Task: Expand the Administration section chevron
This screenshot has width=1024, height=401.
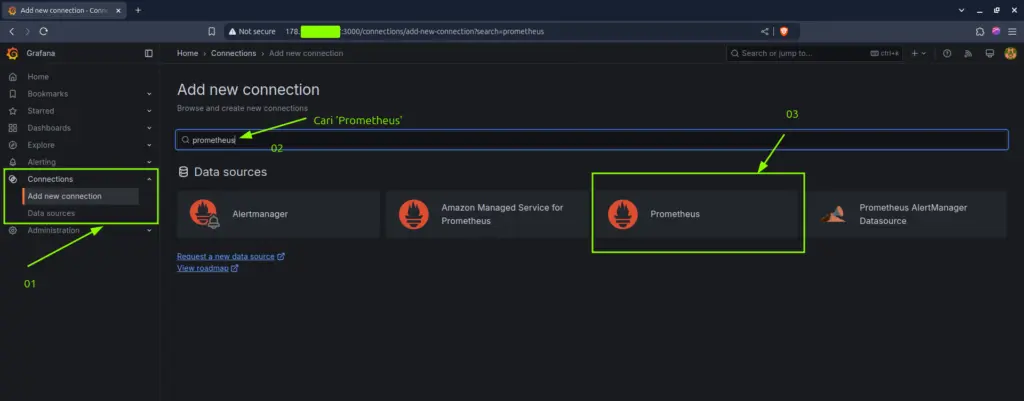Action: tap(149, 231)
